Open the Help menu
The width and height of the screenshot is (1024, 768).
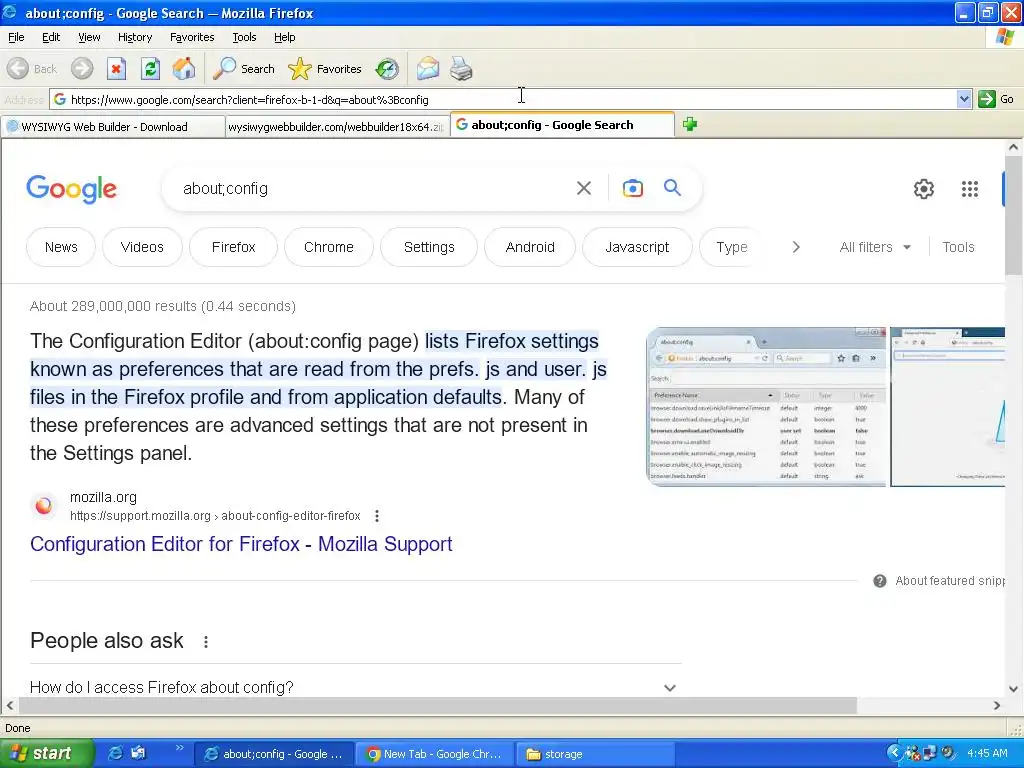pyautogui.click(x=284, y=37)
